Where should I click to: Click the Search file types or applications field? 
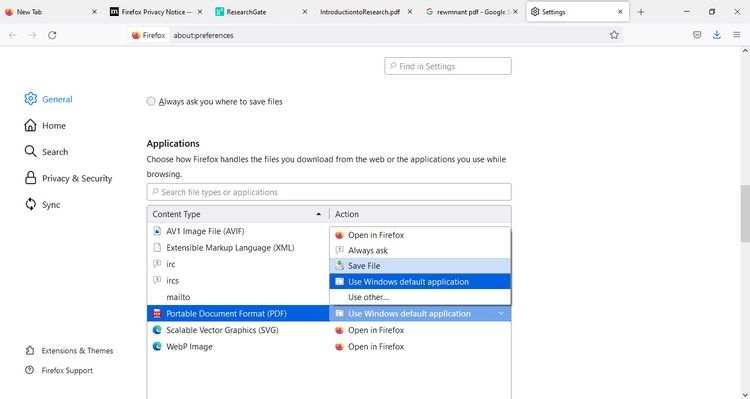click(x=329, y=192)
